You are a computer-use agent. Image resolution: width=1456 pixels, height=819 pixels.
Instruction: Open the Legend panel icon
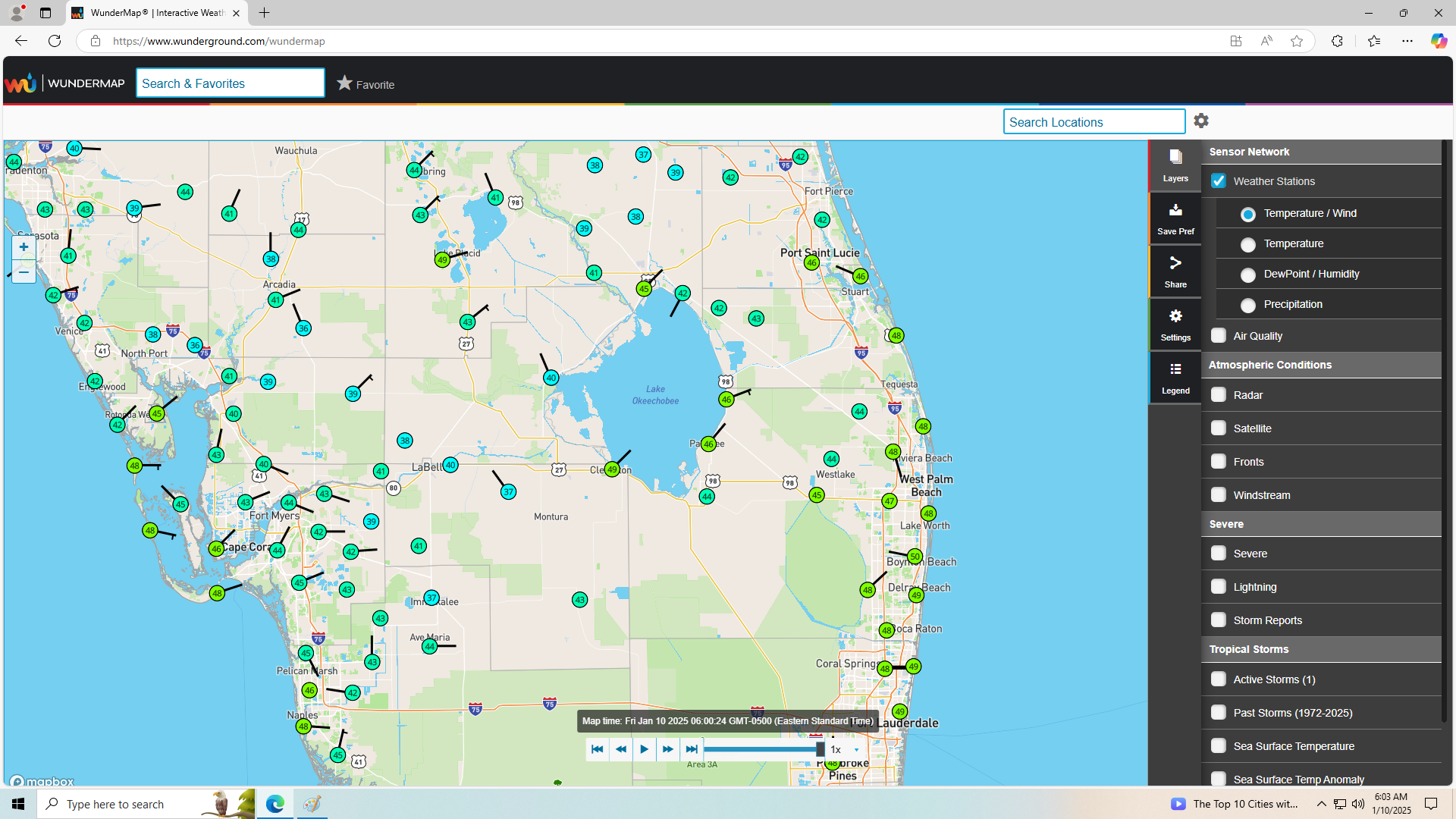coord(1175,377)
